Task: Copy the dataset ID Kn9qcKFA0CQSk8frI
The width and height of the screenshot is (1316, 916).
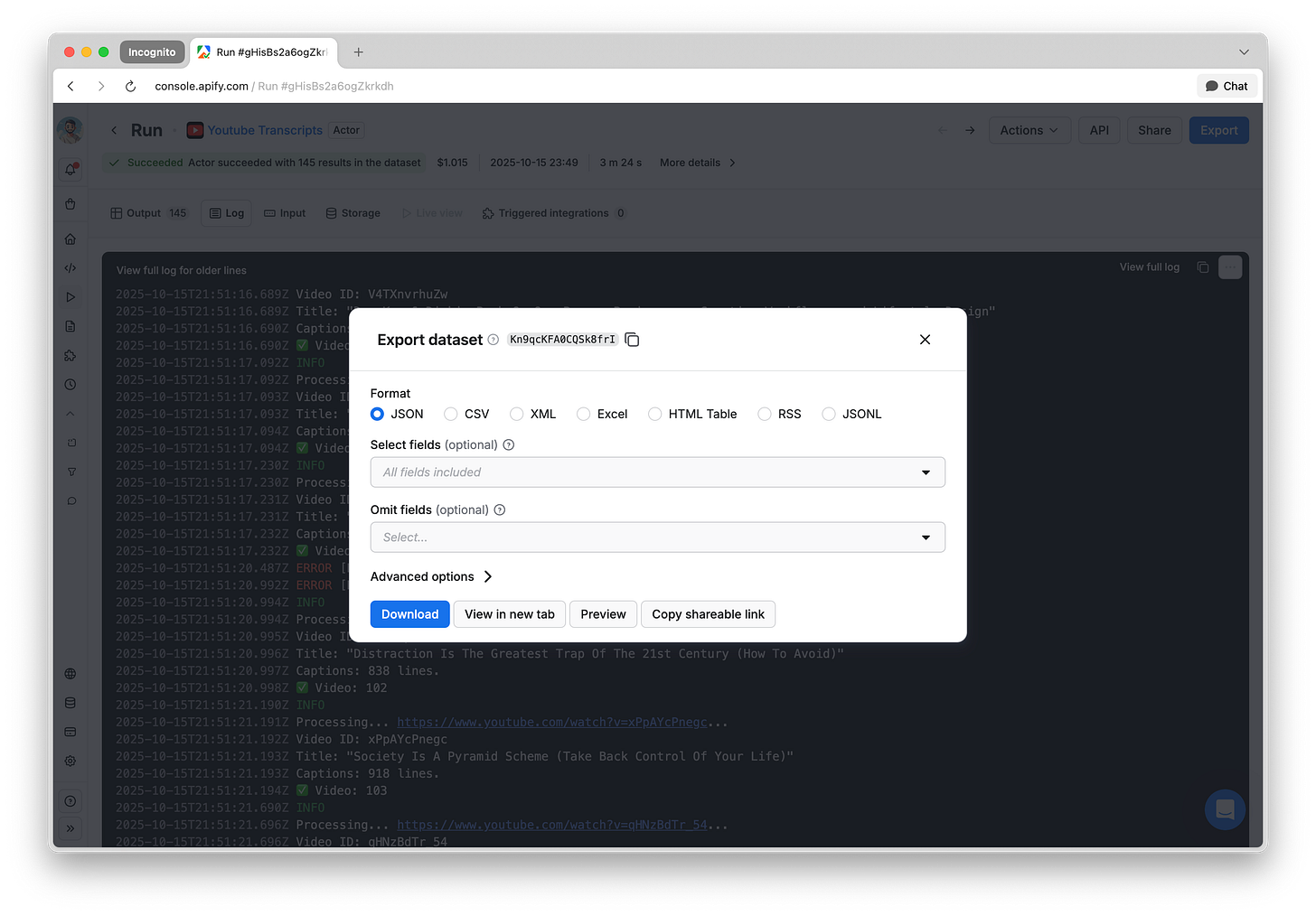Action: click(x=632, y=340)
